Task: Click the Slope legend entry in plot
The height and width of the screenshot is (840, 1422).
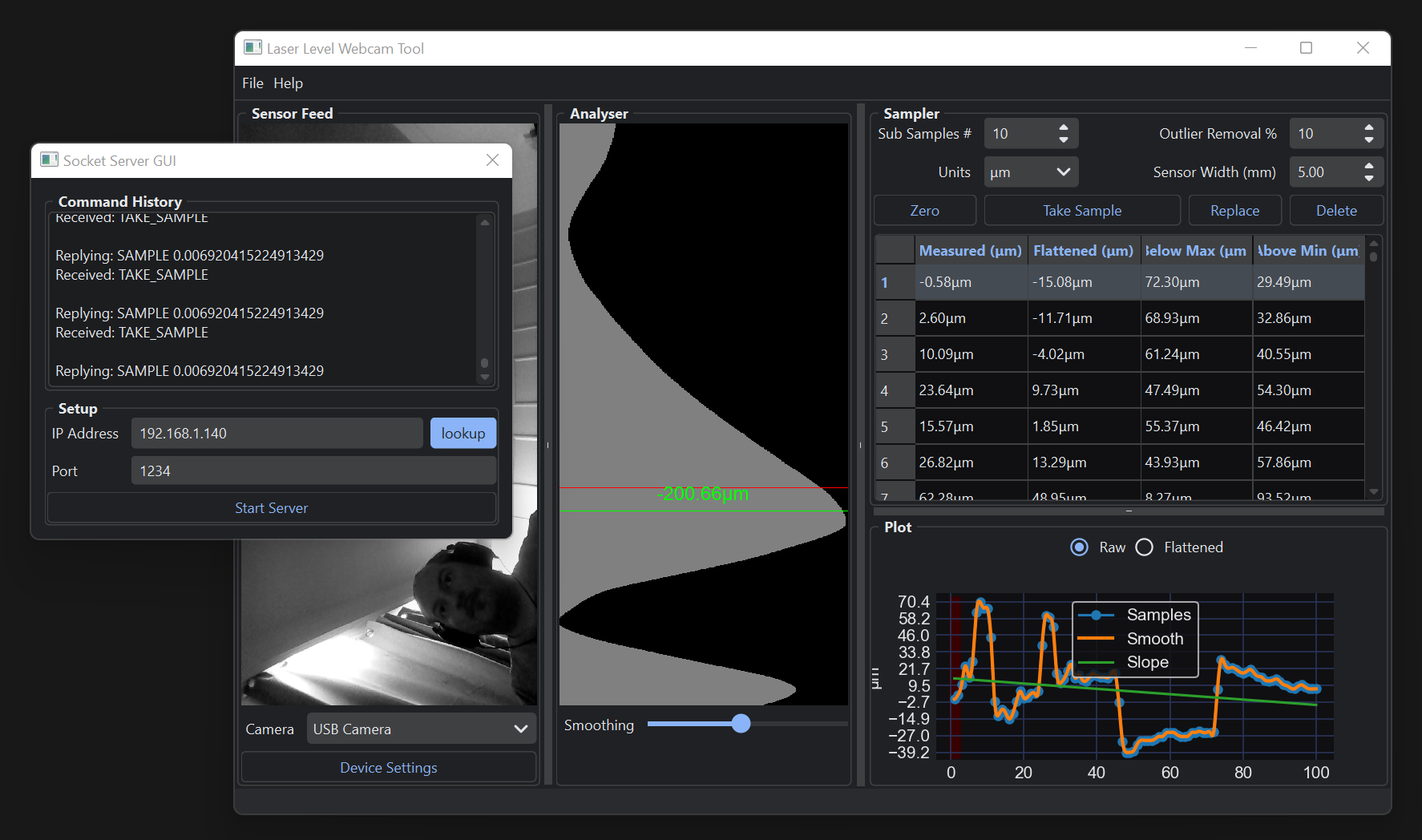Action: click(x=1124, y=662)
